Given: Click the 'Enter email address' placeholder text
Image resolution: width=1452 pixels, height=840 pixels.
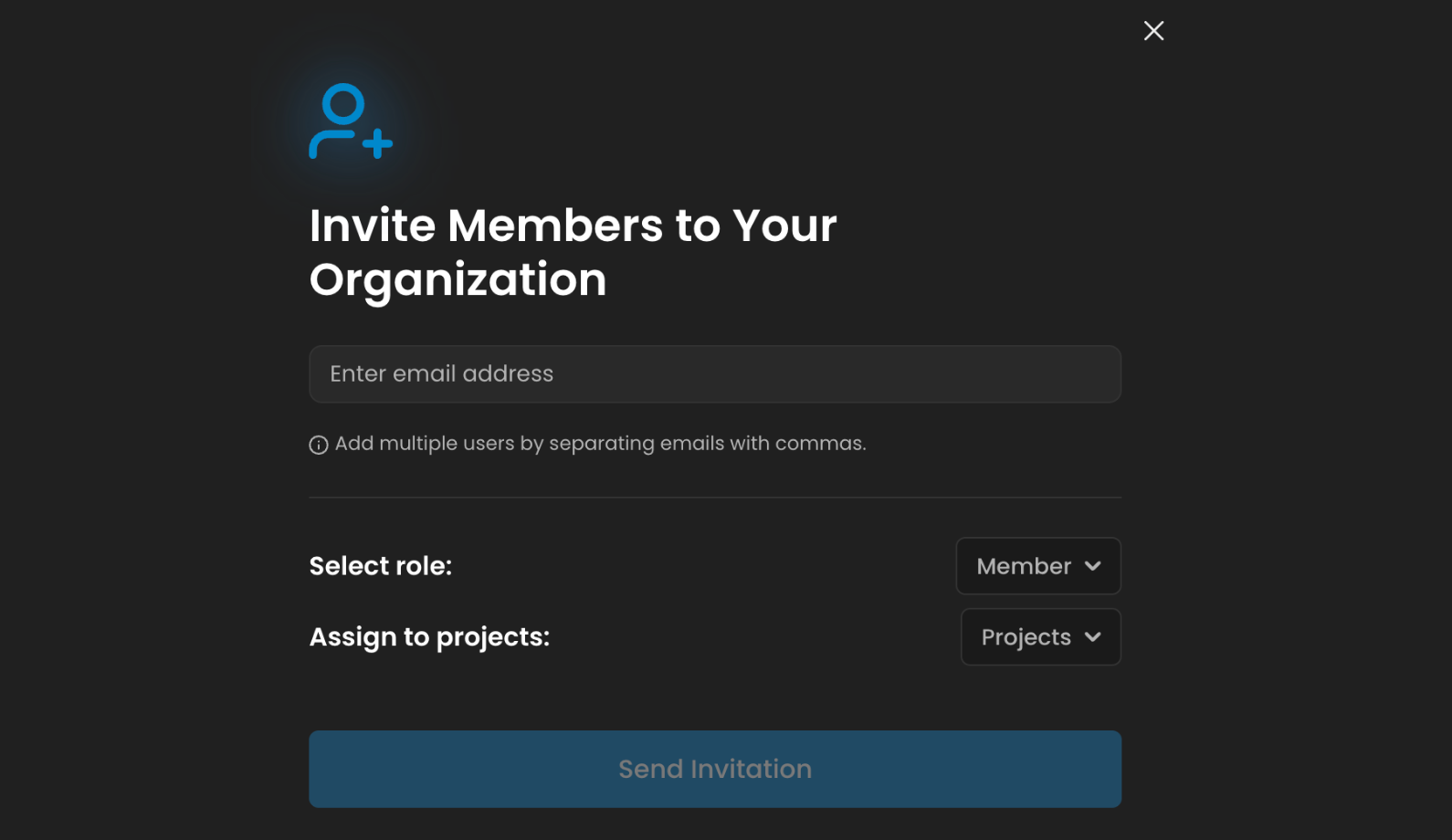Looking at the screenshot, I should 442,374.
